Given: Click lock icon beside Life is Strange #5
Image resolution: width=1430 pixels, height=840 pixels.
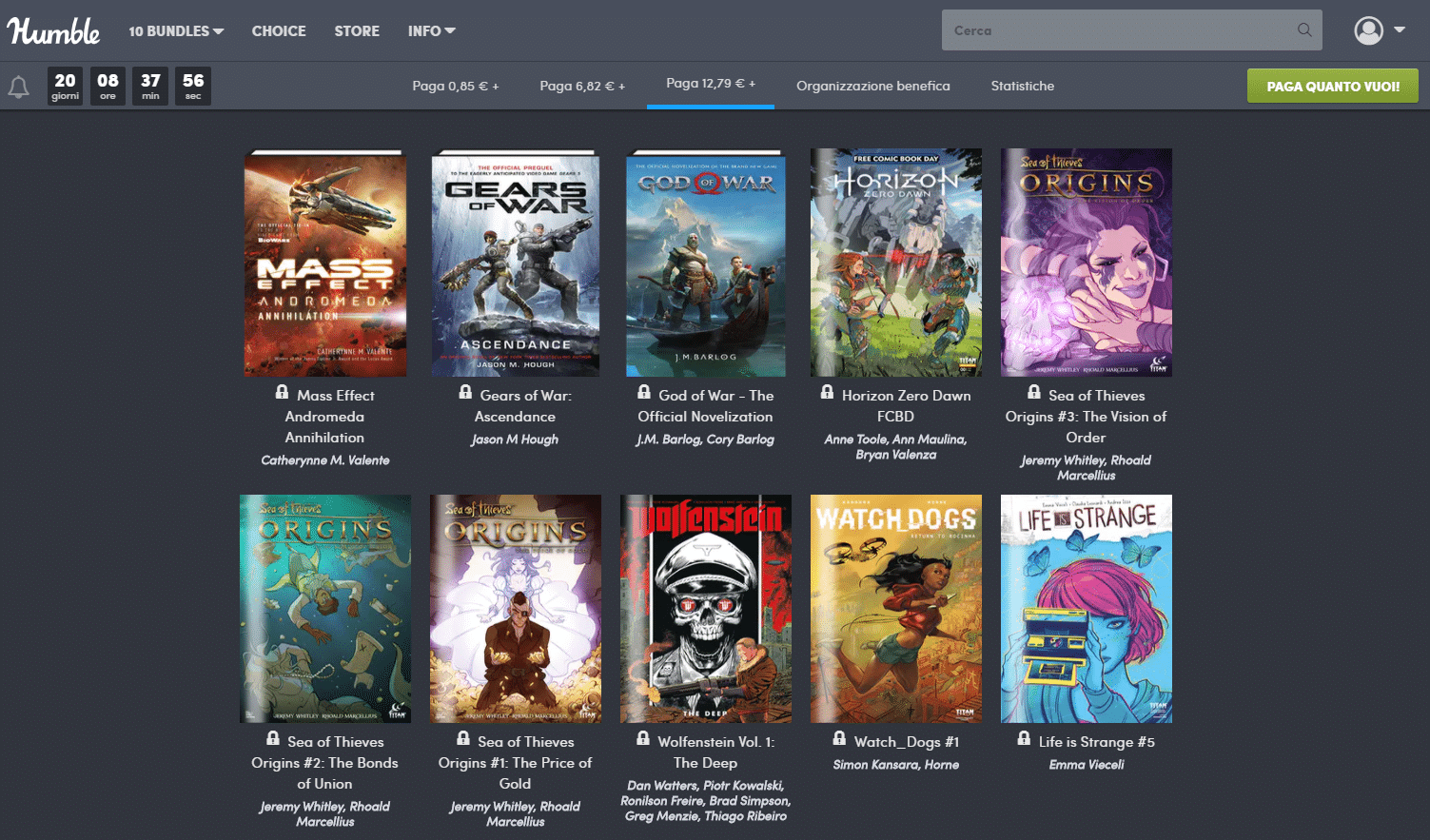Looking at the screenshot, I should 1024,738.
